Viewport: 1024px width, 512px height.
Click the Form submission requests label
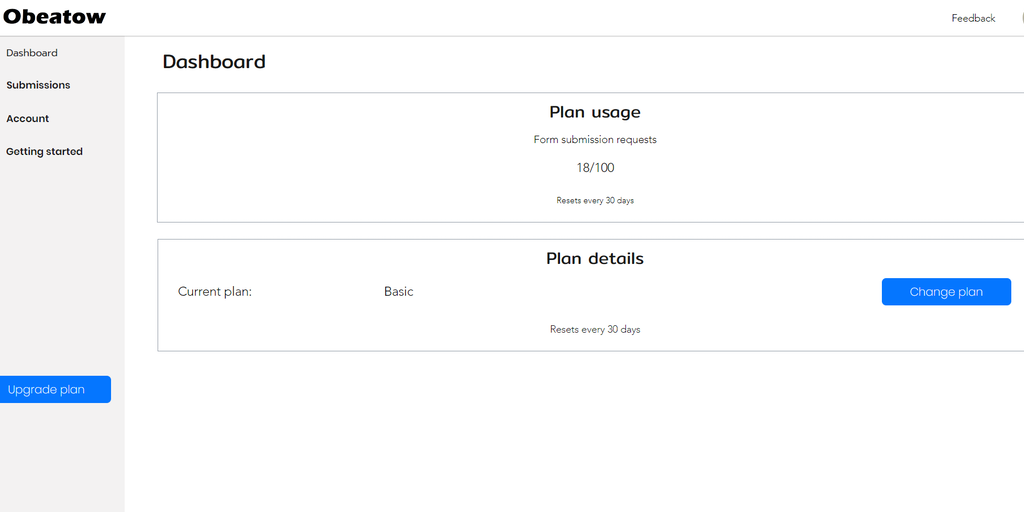[x=595, y=140]
